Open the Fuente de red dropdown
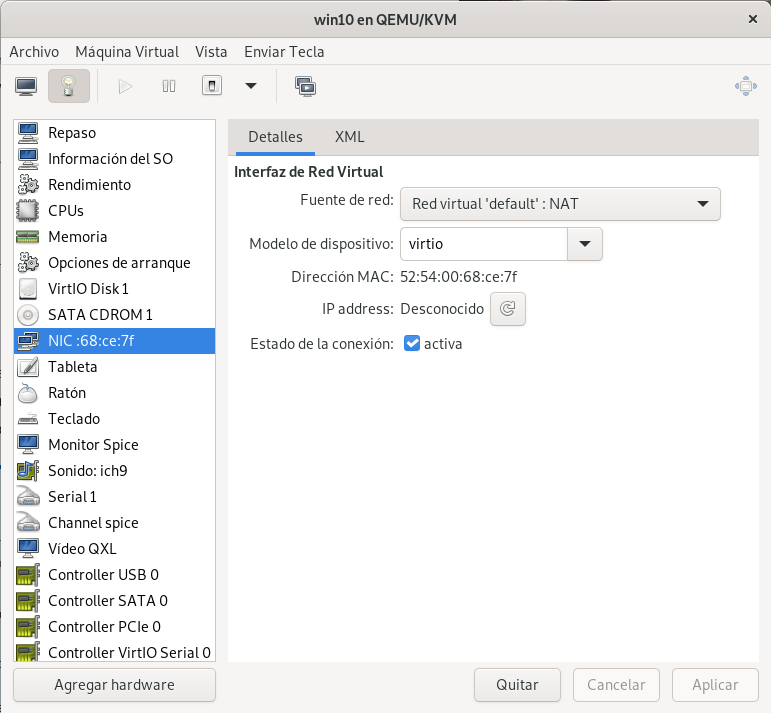Screen dimensions: 771x713 560,204
